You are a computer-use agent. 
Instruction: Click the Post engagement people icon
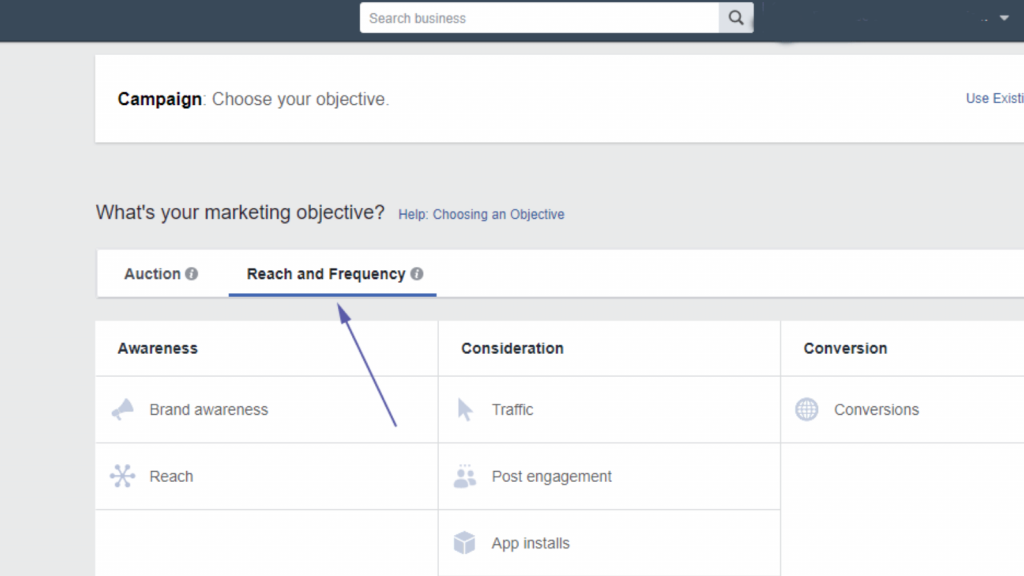pyautogui.click(x=465, y=476)
